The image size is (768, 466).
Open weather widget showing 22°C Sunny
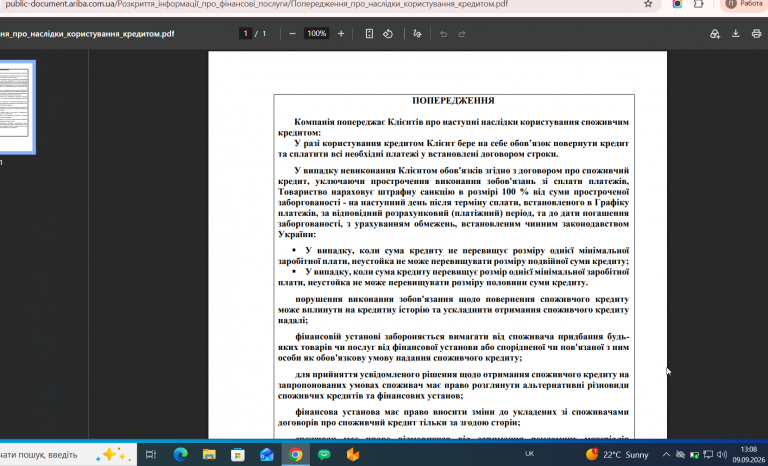617,455
